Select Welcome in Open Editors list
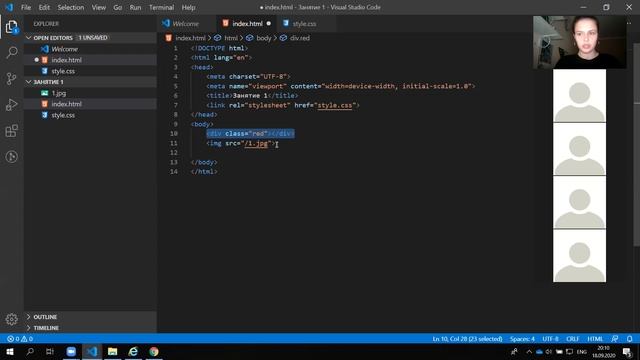The width and height of the screenshot is (640, 360). click(x=90, y=49)
